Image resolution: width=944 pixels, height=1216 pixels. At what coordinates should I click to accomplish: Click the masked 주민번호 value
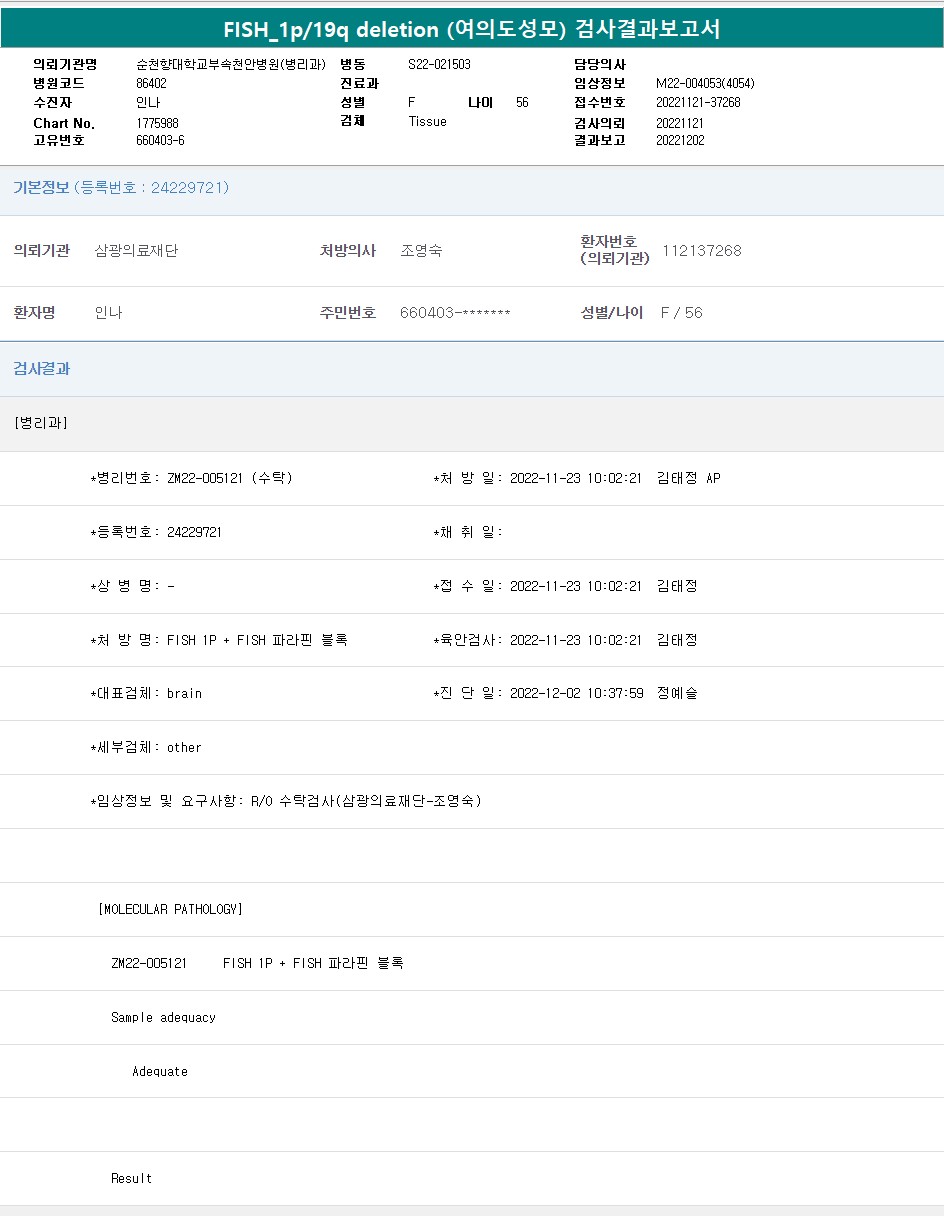(x=455, y=313)
